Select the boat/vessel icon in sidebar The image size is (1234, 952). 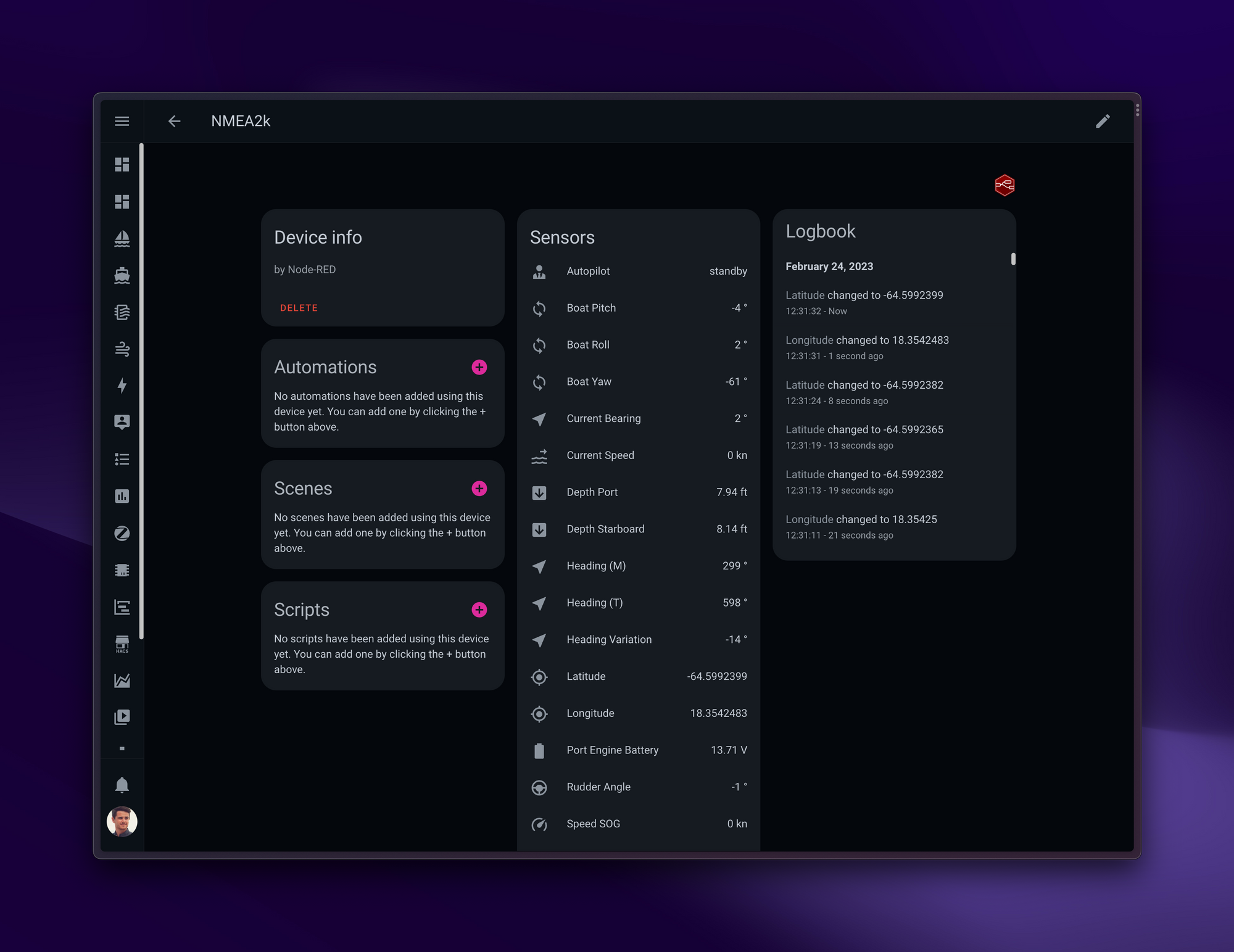[121, 237]
